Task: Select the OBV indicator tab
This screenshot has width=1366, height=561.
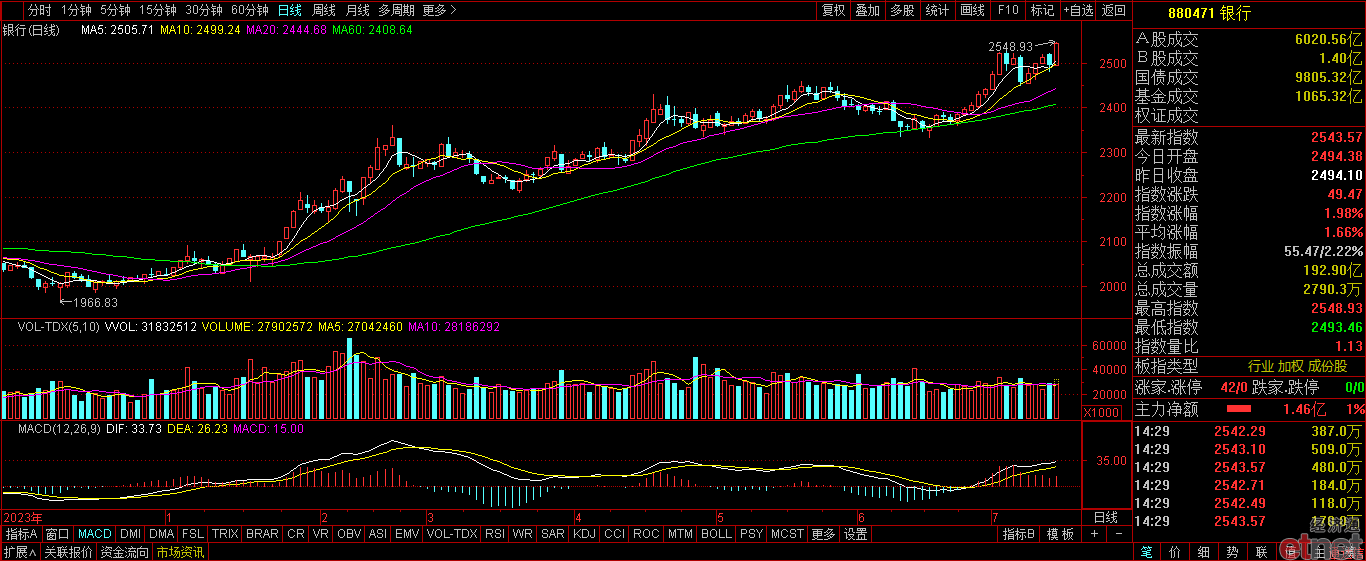Action: click(349, 535)
